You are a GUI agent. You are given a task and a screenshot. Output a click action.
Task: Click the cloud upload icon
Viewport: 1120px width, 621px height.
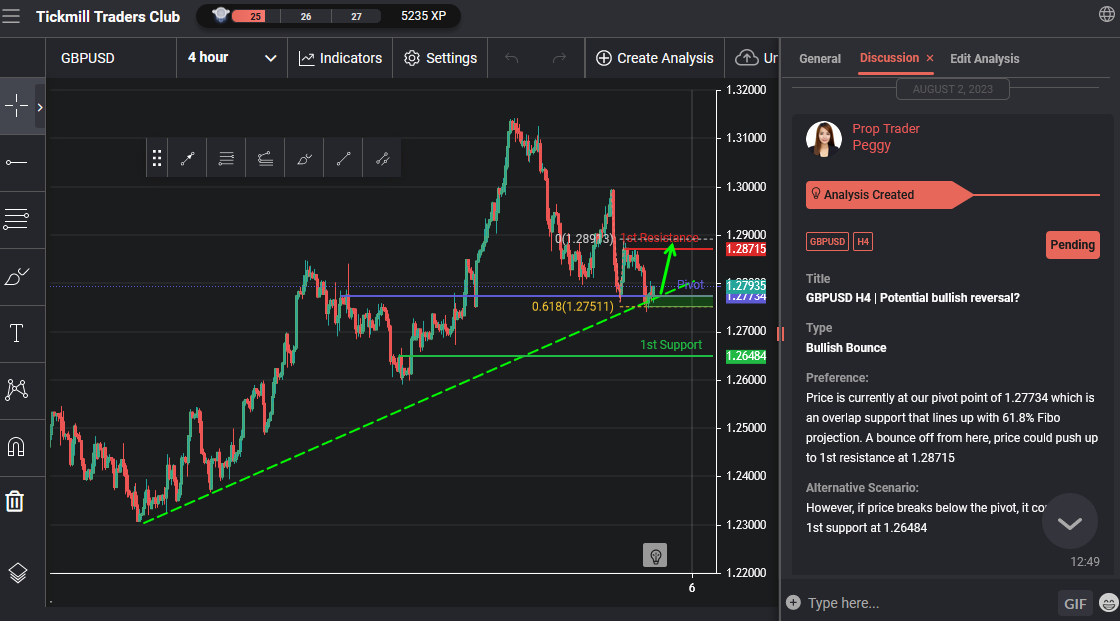746,58
